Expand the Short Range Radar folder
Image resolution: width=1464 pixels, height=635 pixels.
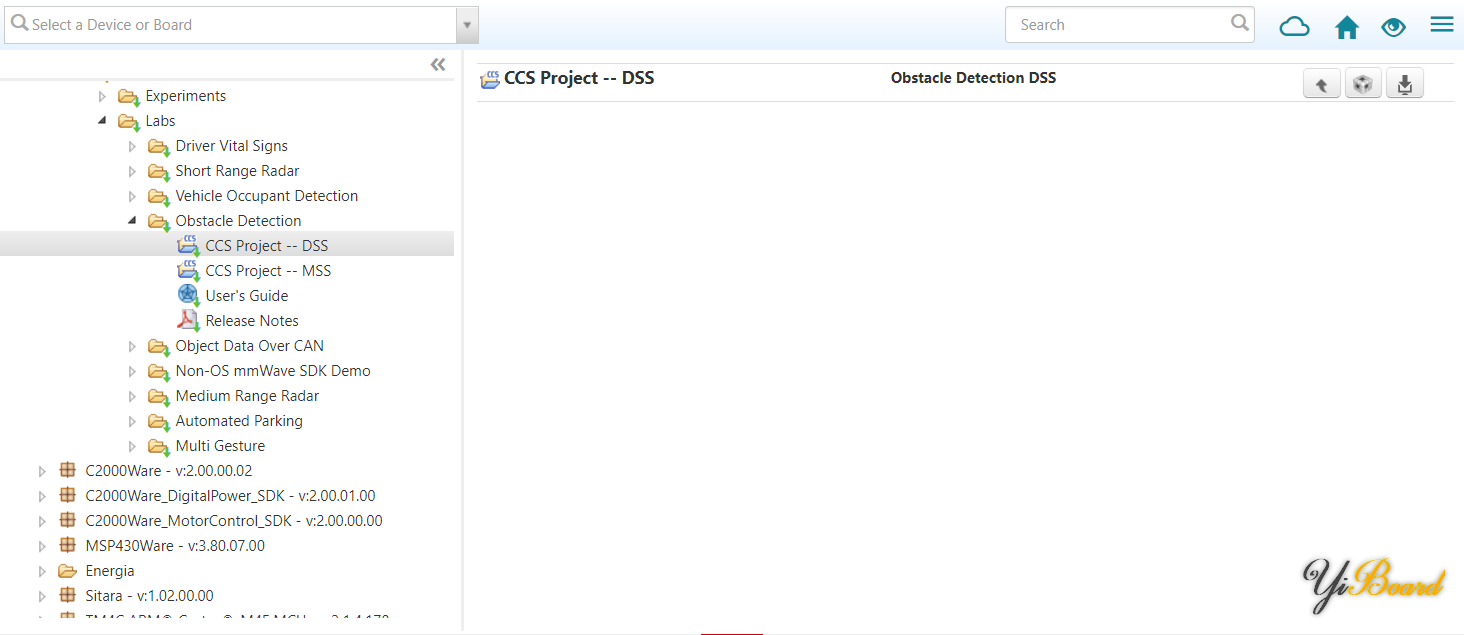132,171
